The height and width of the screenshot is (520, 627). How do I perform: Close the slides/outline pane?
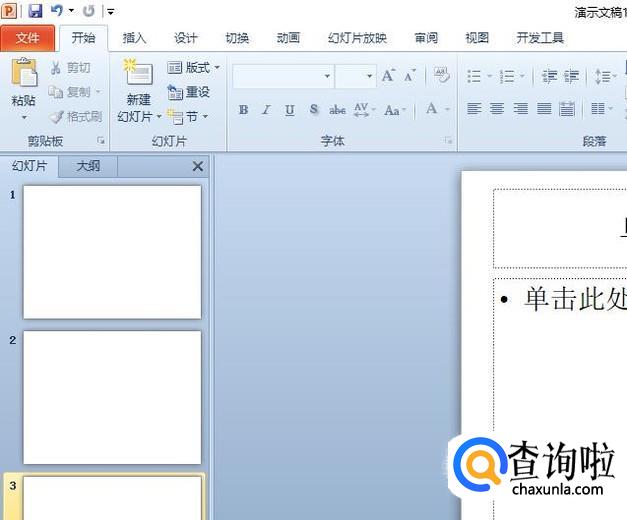click(x=198, y=166)
